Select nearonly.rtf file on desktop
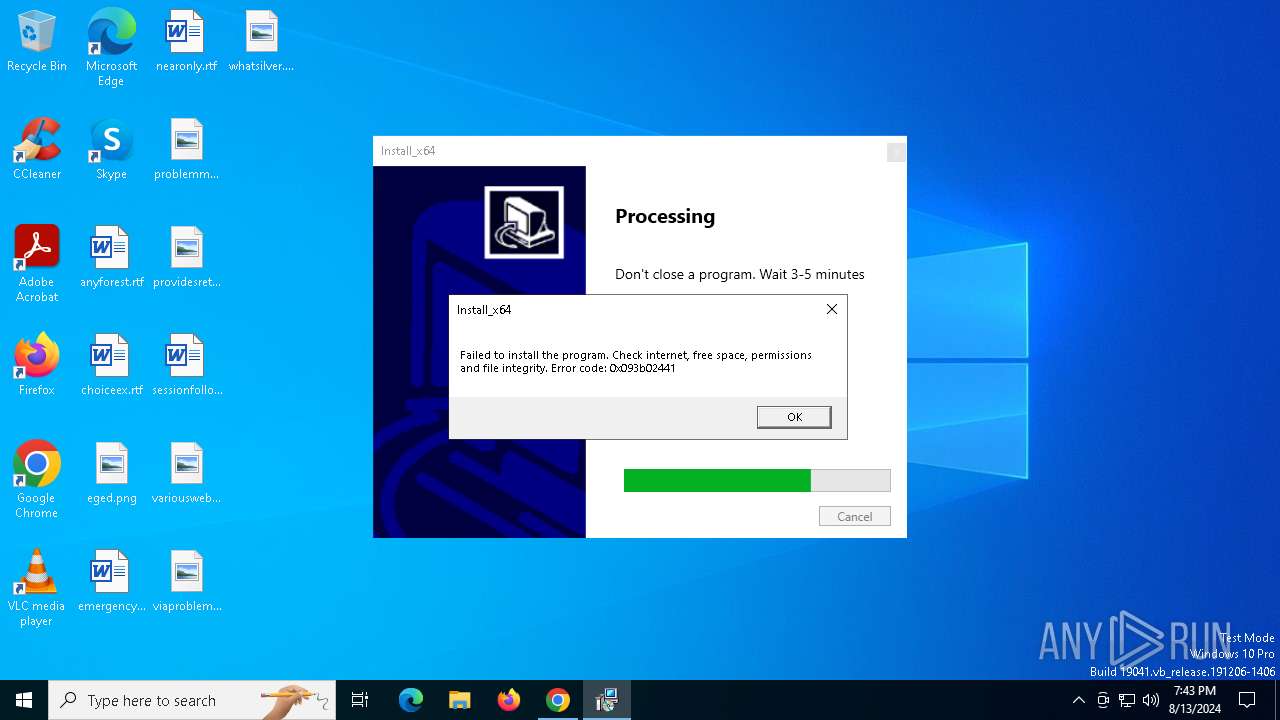1280x720 pixels. tap(186, 42)
